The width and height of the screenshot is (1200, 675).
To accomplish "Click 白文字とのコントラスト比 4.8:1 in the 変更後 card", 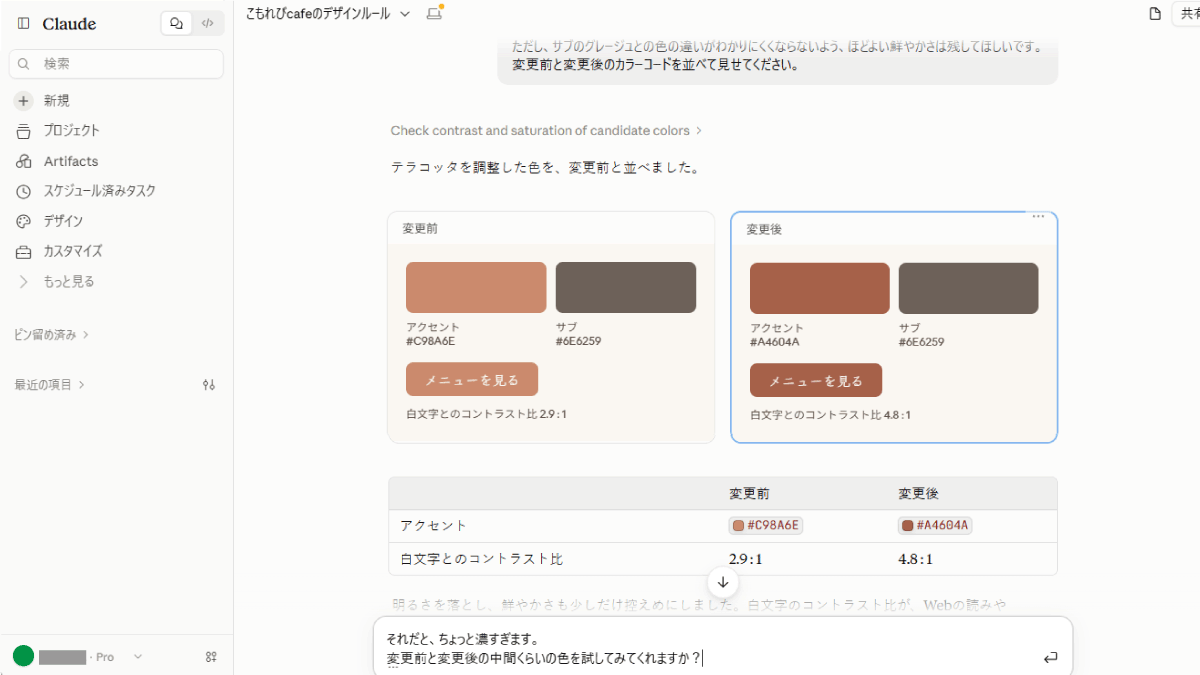I will coord(831,415).
